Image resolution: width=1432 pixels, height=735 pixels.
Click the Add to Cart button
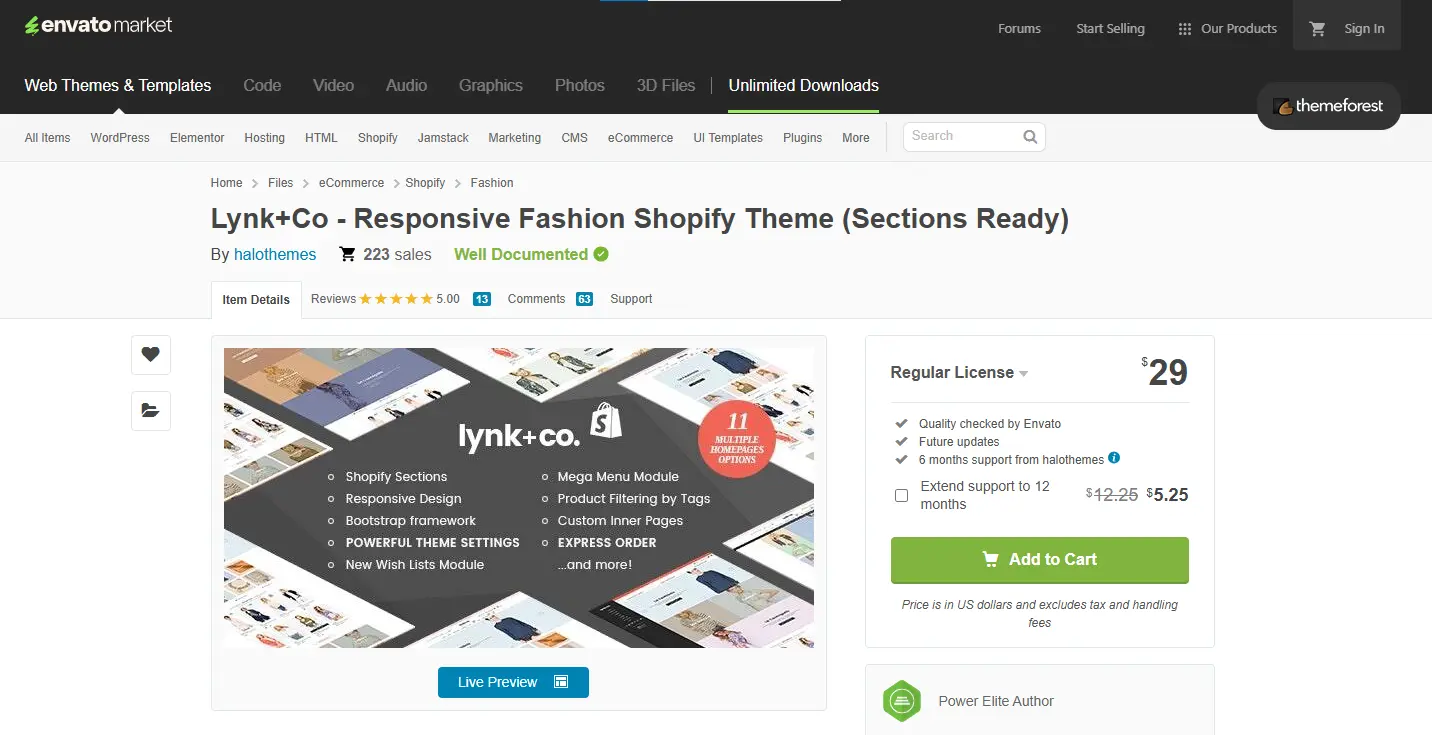(1040, 560)
